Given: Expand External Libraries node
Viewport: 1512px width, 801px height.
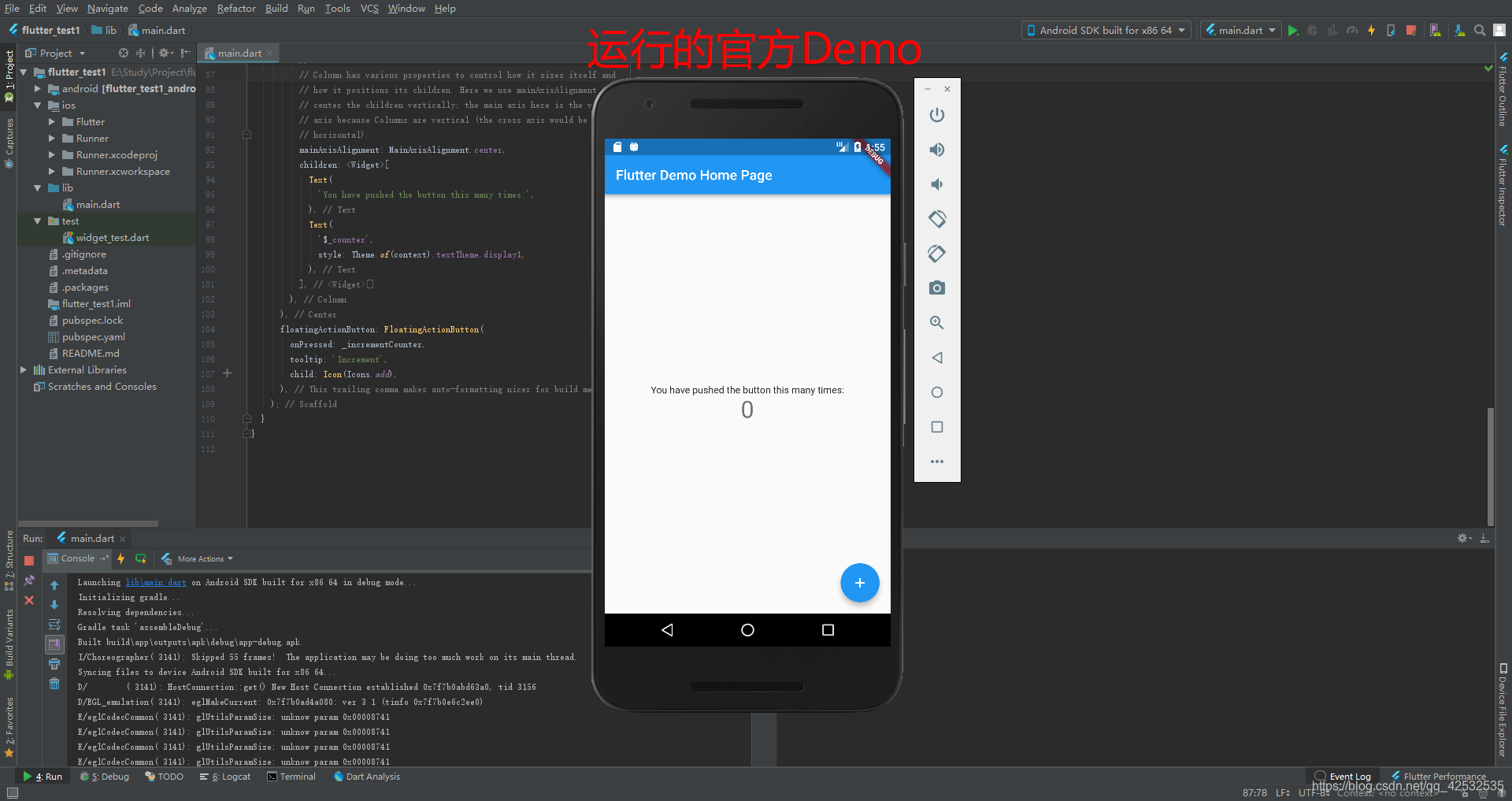Looking at the screenshot, I should pos(23,370).
